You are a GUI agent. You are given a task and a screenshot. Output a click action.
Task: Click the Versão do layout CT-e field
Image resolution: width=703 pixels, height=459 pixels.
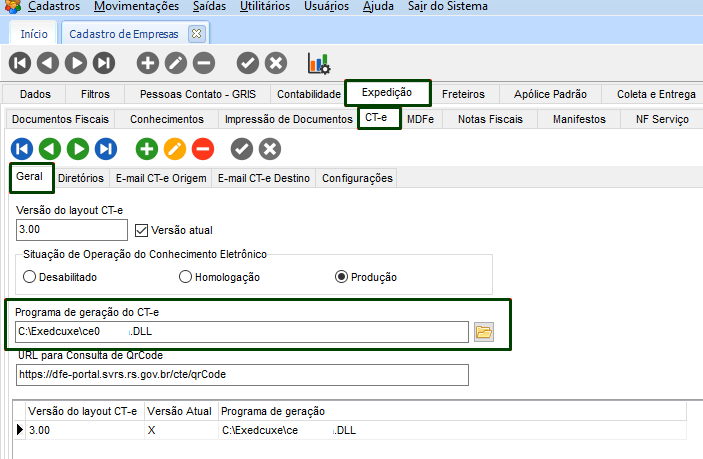click(x=72, y=230)
